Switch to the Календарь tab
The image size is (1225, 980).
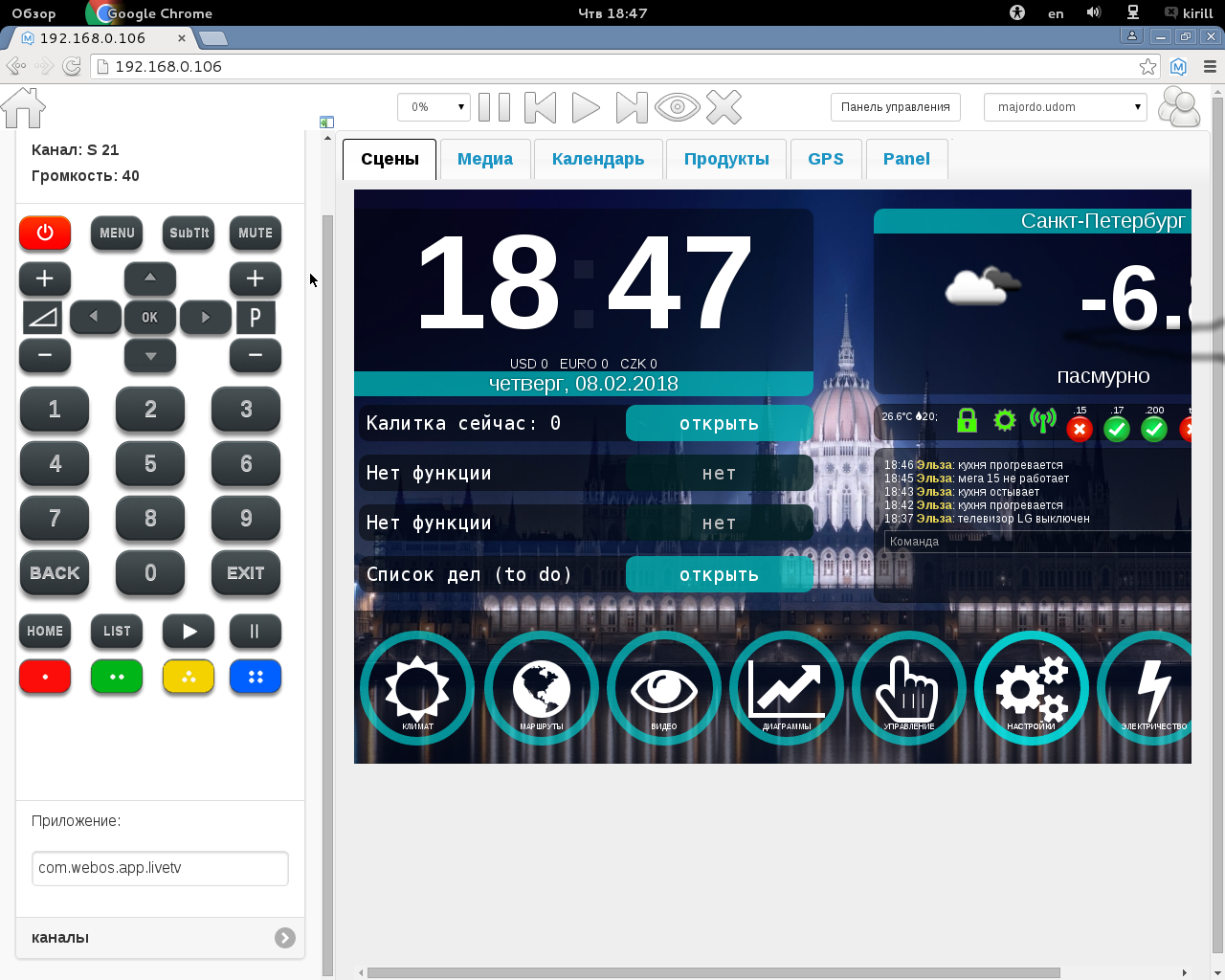[x=597, y=159]
